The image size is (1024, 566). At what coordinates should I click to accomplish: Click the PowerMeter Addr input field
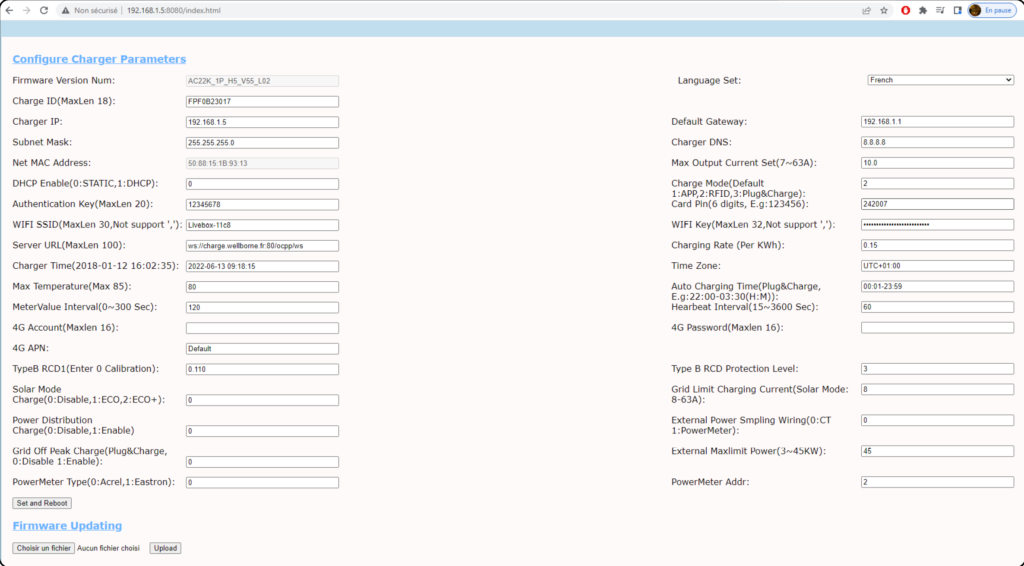(x=937, y=482)
